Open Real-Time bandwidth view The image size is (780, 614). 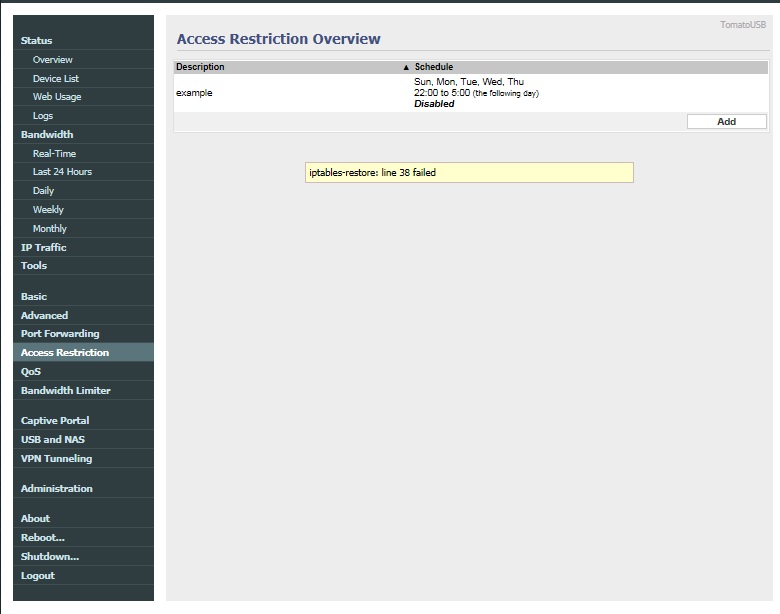(54, 154)
